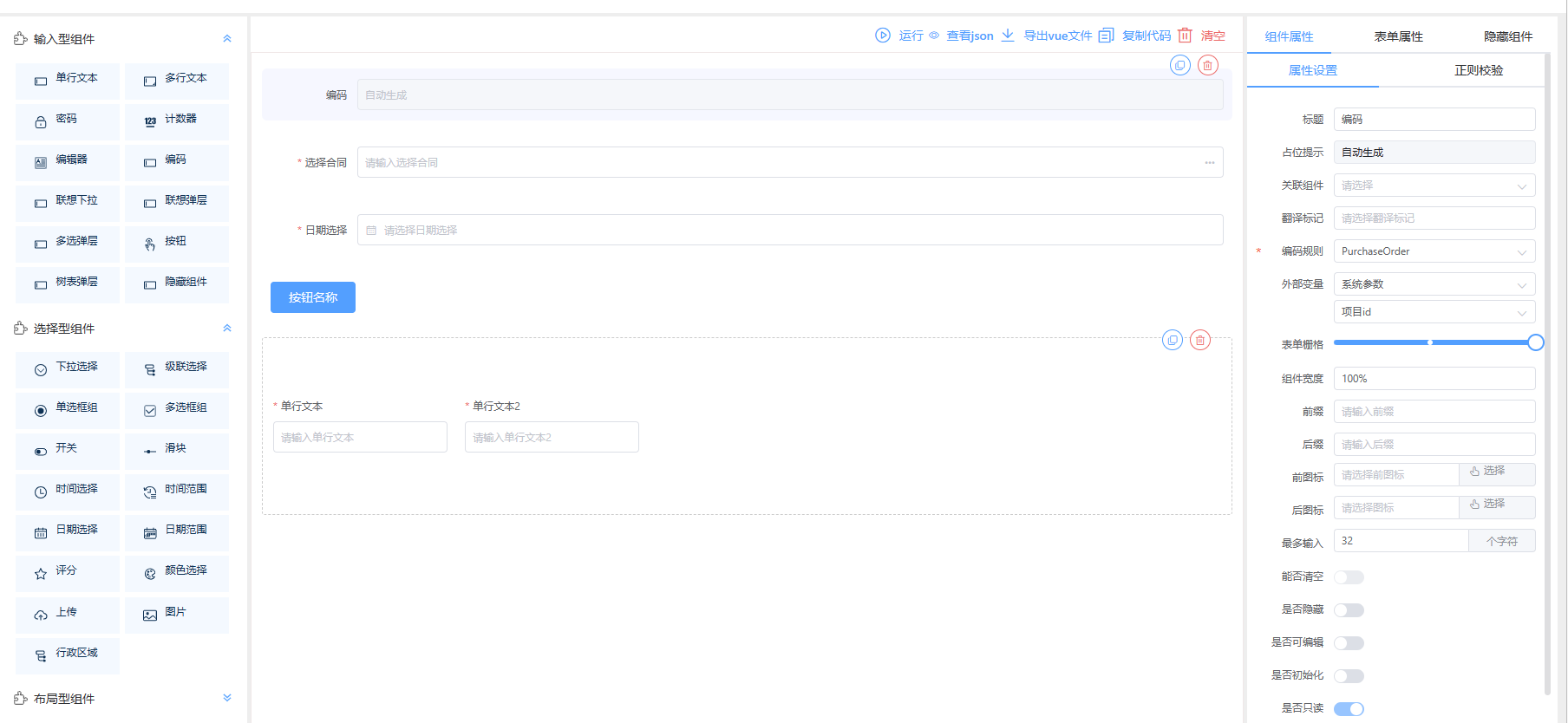
Task: Copy the 编码 field using duplicate icon
Action: [1179, 65]
